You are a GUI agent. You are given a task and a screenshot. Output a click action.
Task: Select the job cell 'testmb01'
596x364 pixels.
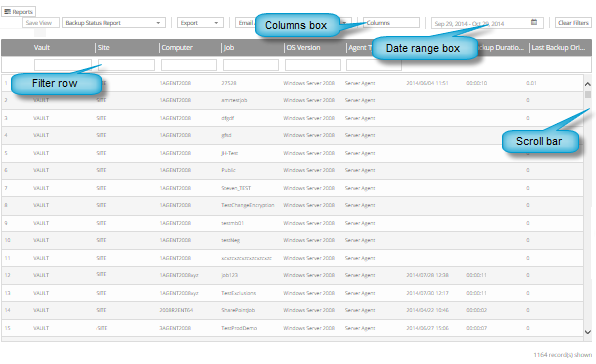tap(232, 223)
